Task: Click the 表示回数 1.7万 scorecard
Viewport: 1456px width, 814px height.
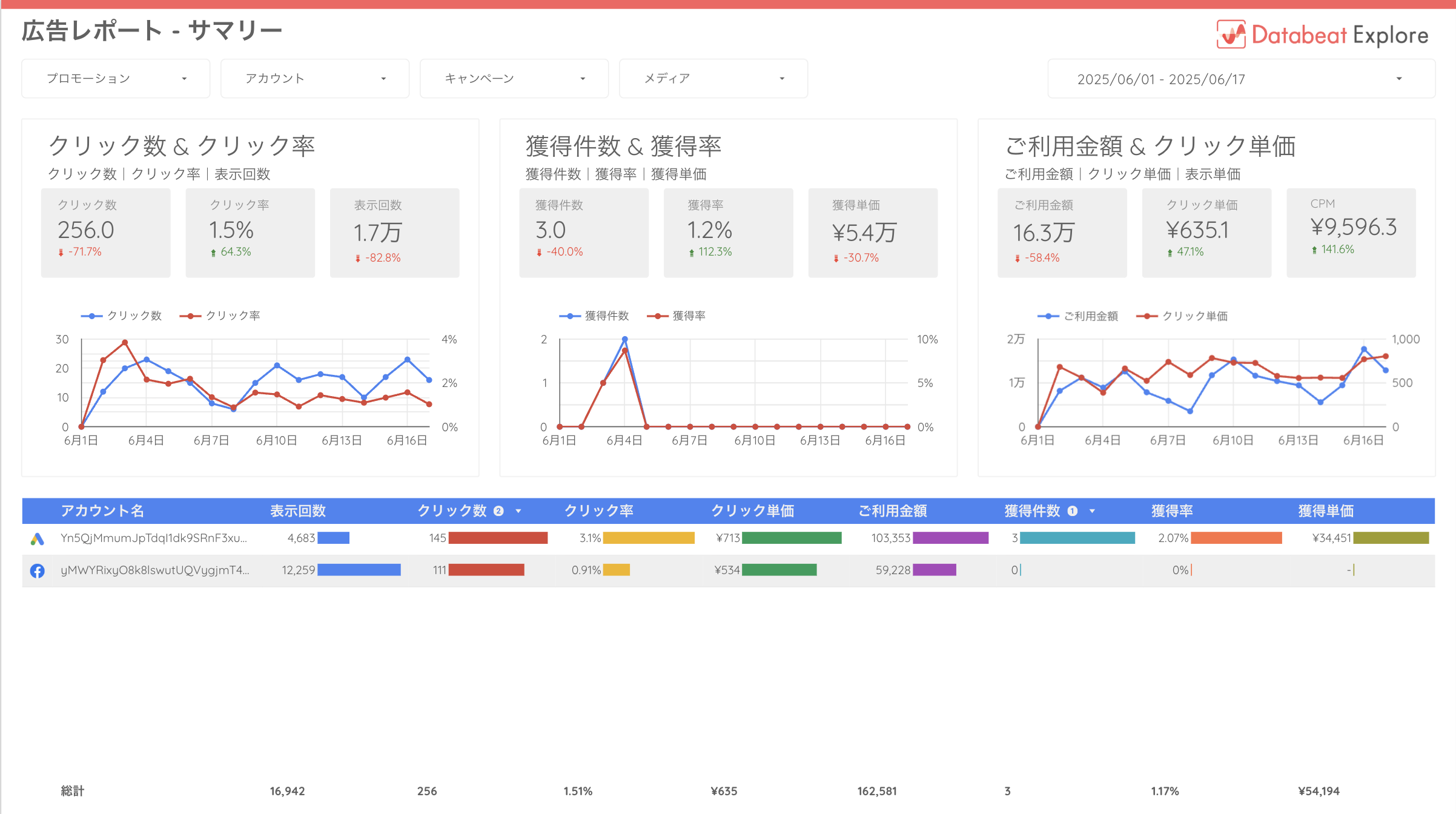Action: pyautogui.click(x=395, y=233)
